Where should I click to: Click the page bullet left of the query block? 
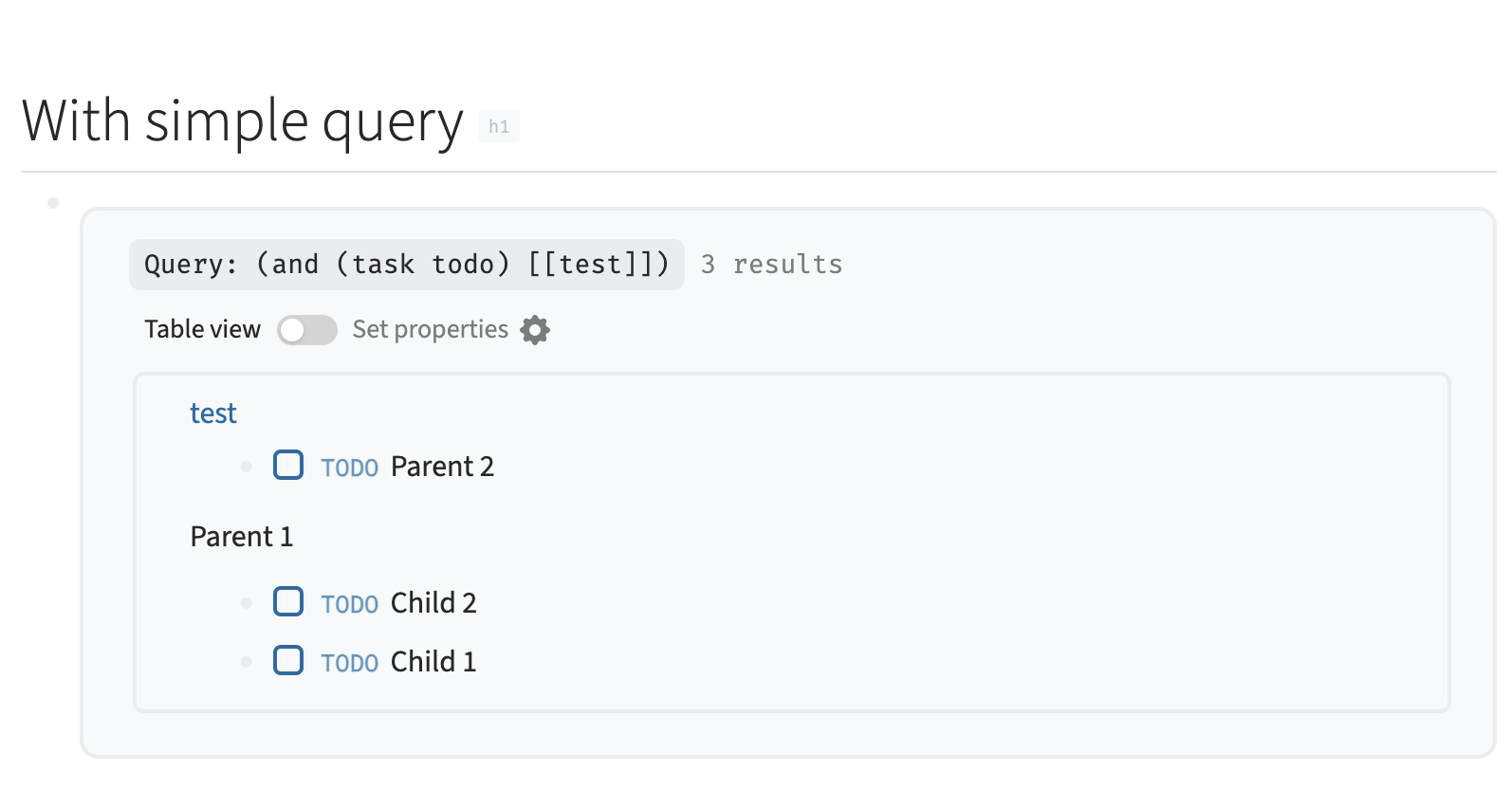(52, 202)
